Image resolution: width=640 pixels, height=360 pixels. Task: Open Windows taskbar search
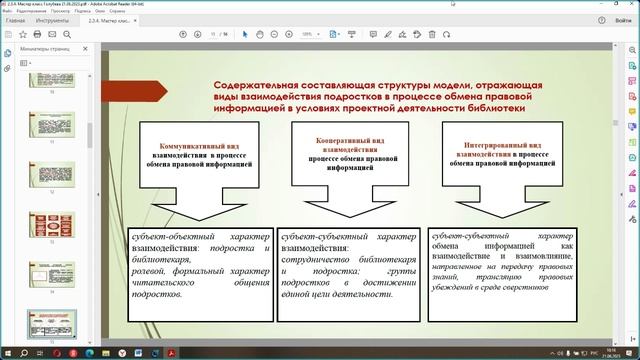point(24,353)
